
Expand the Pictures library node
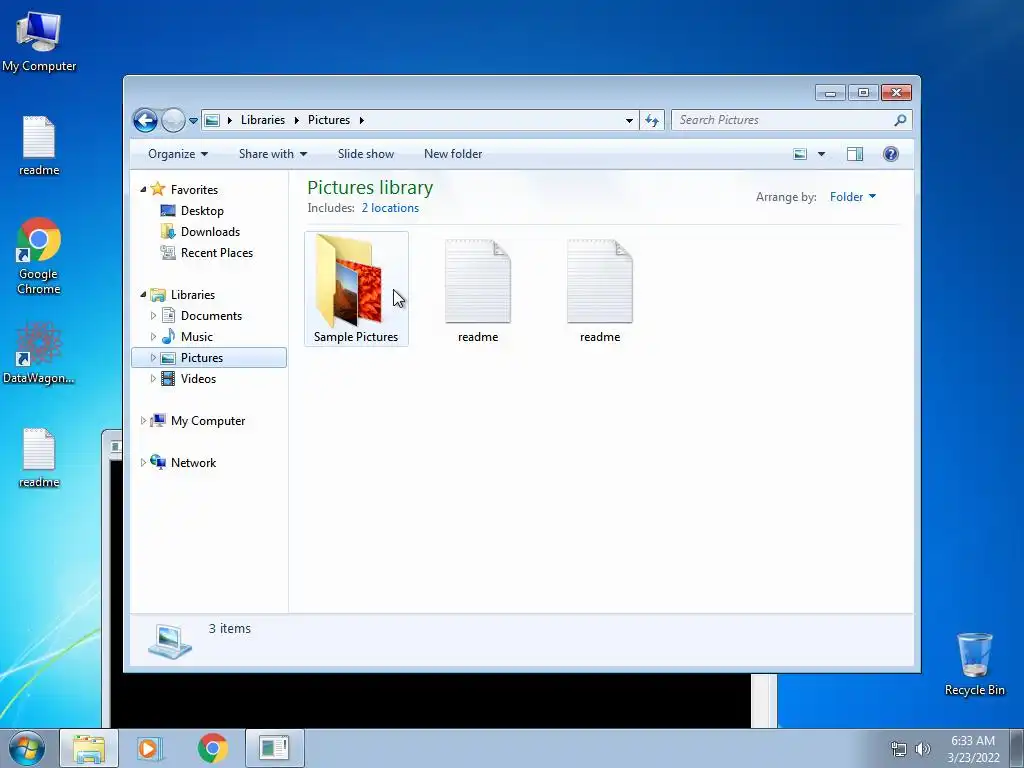coord(153,358)
